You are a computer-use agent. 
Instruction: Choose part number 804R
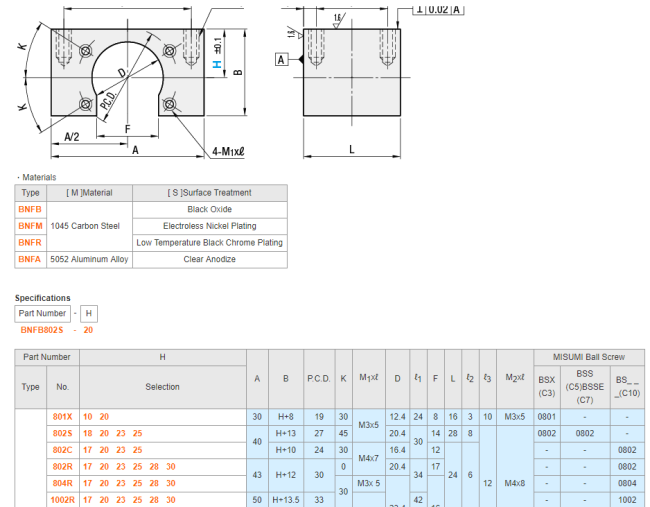click(62, 482)
